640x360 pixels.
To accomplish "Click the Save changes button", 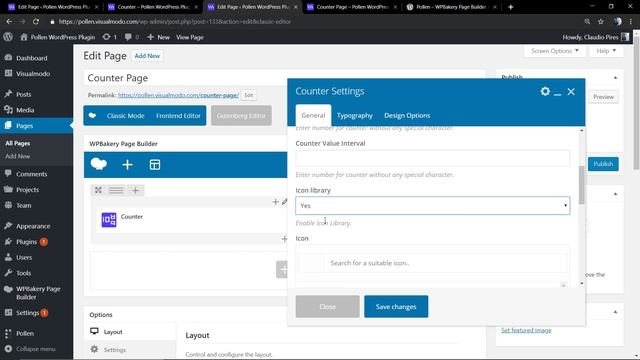I will (x=396, y=307).
